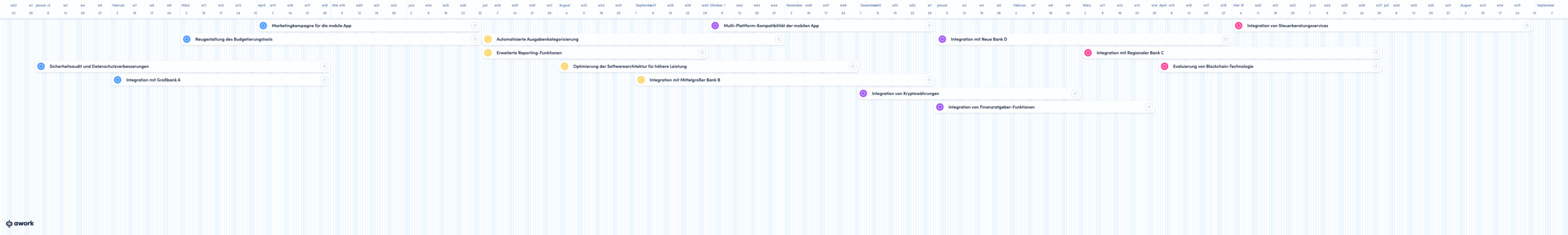This screenshot has width=1568, height=235.
Task: Click the end icon of the Marketingkampagne bar
Action: tap(475, 26)
